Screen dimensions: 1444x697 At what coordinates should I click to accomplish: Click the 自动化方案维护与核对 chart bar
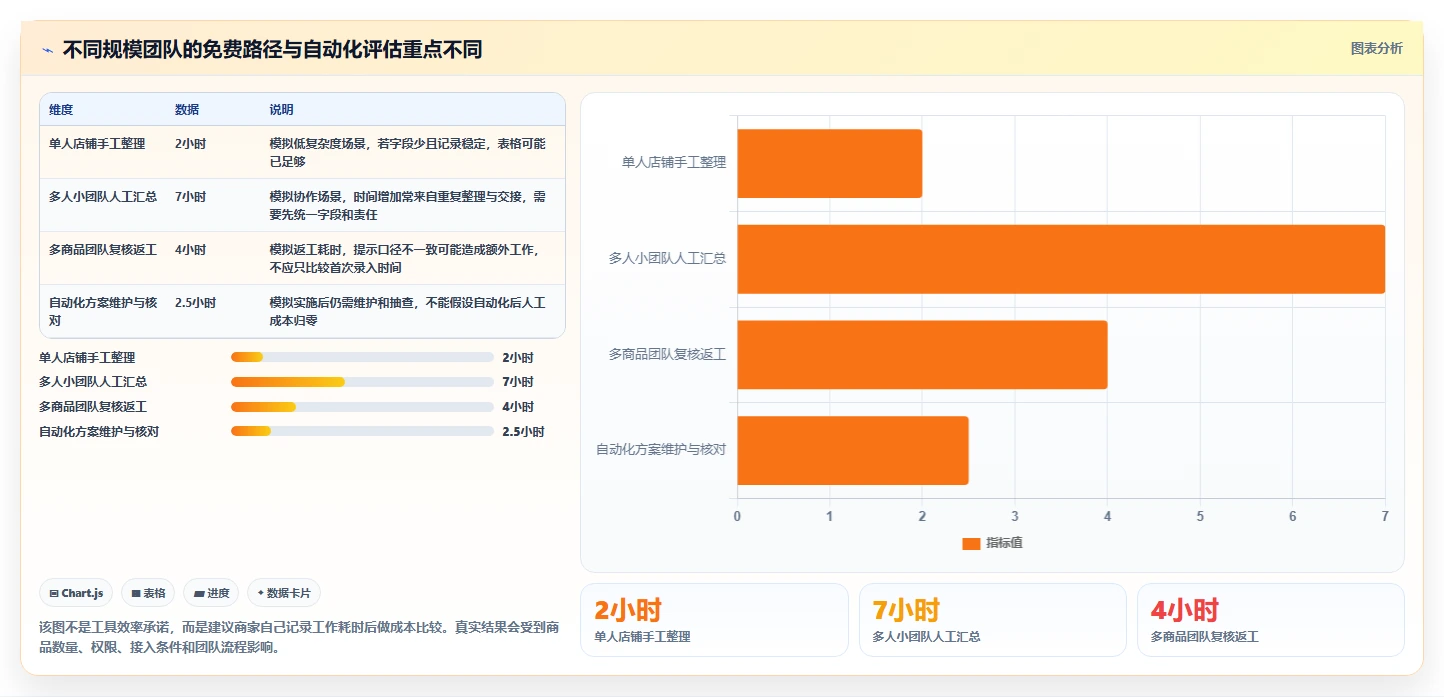(x=852, y=450)
